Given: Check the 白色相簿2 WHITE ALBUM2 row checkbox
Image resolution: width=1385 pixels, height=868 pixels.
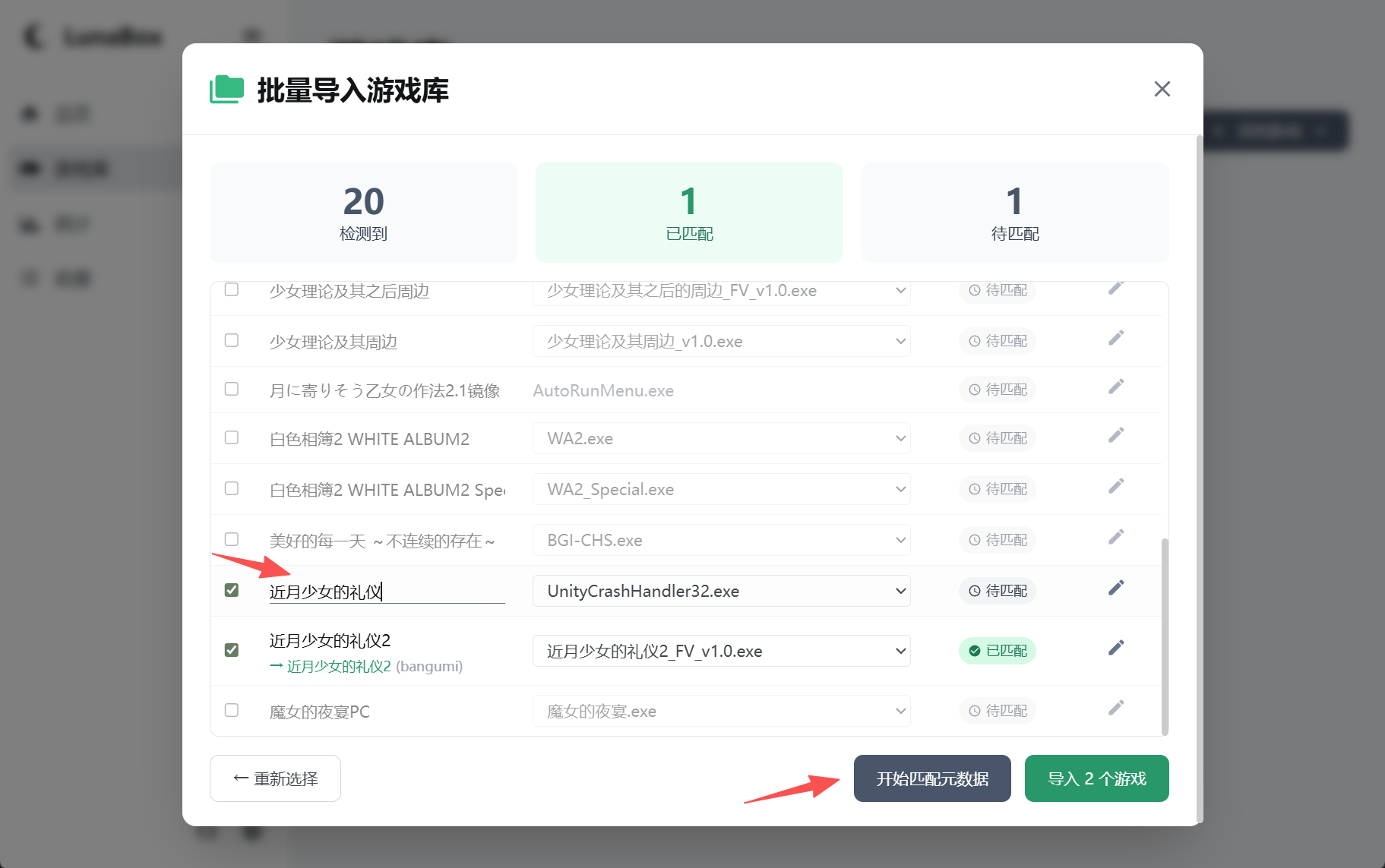Looking at the screenshot, I should (232, 437).
